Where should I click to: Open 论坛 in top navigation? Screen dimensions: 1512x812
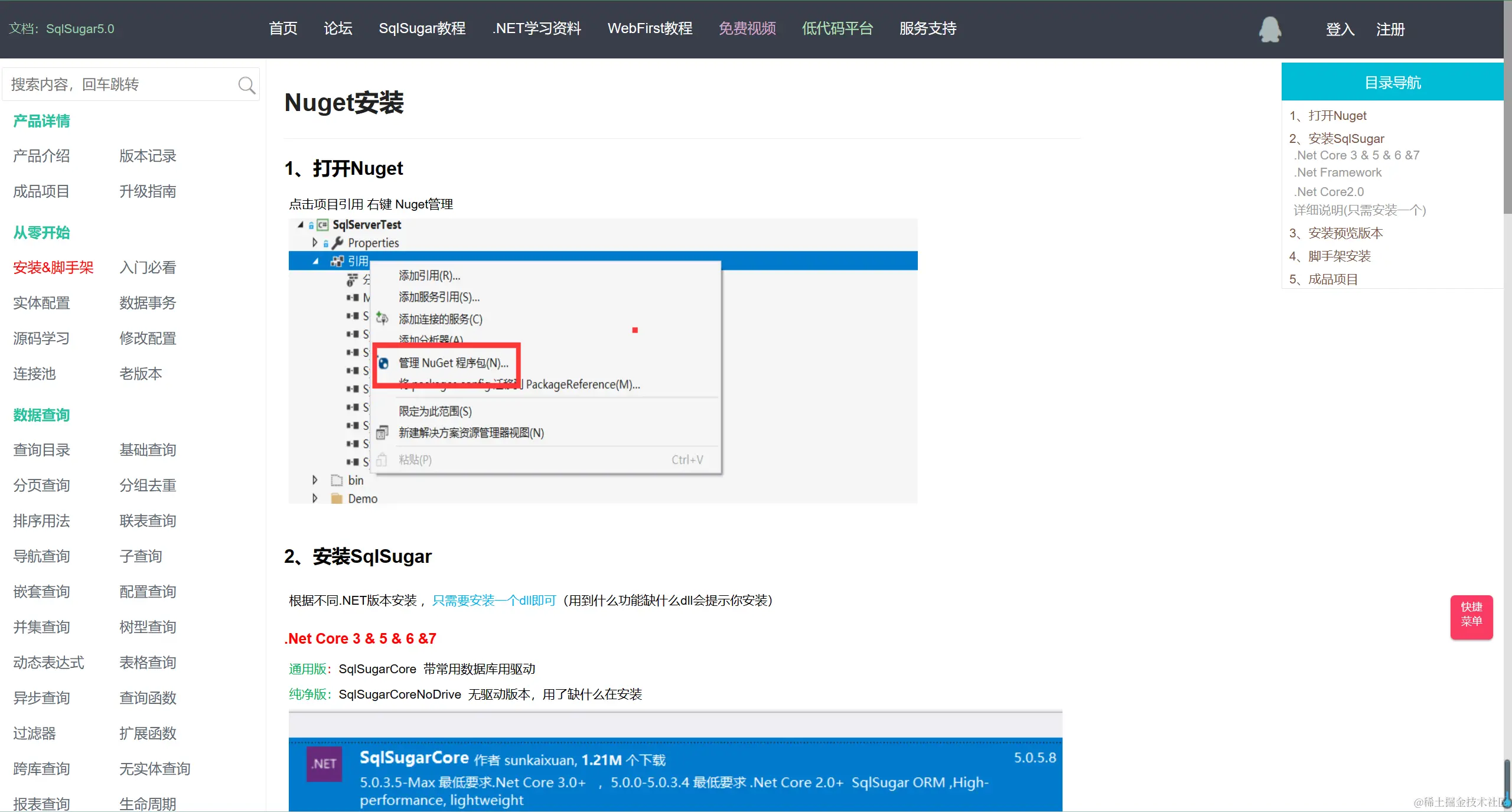point(338,28)
